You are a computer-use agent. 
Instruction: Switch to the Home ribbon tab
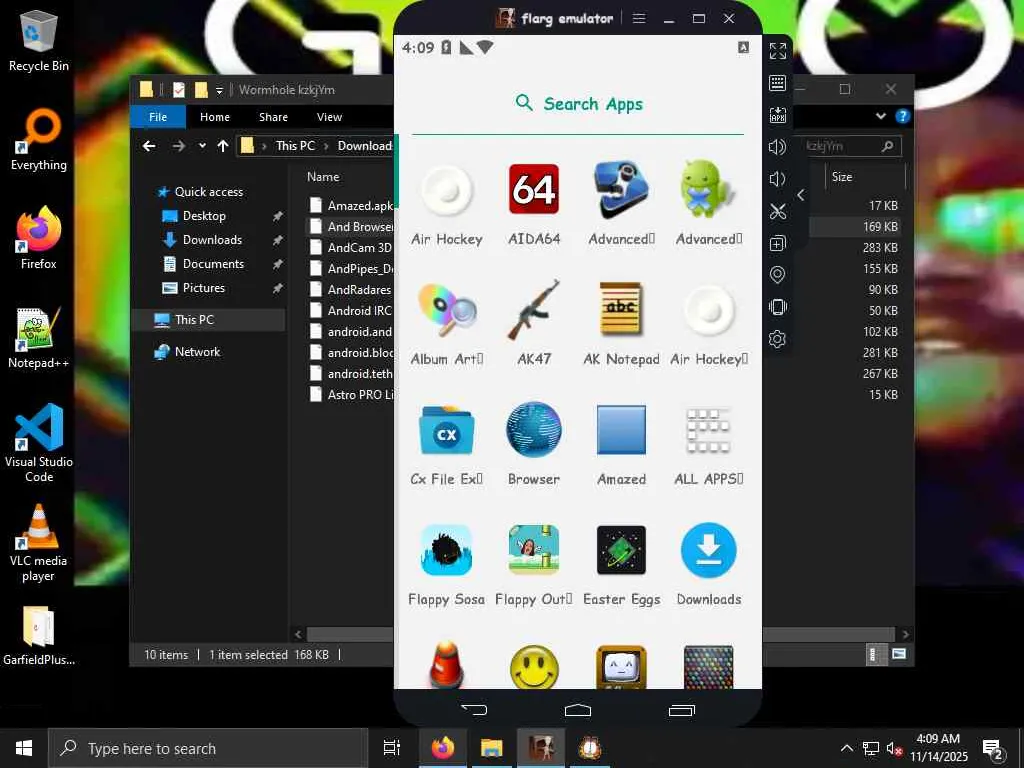[215, 117]
